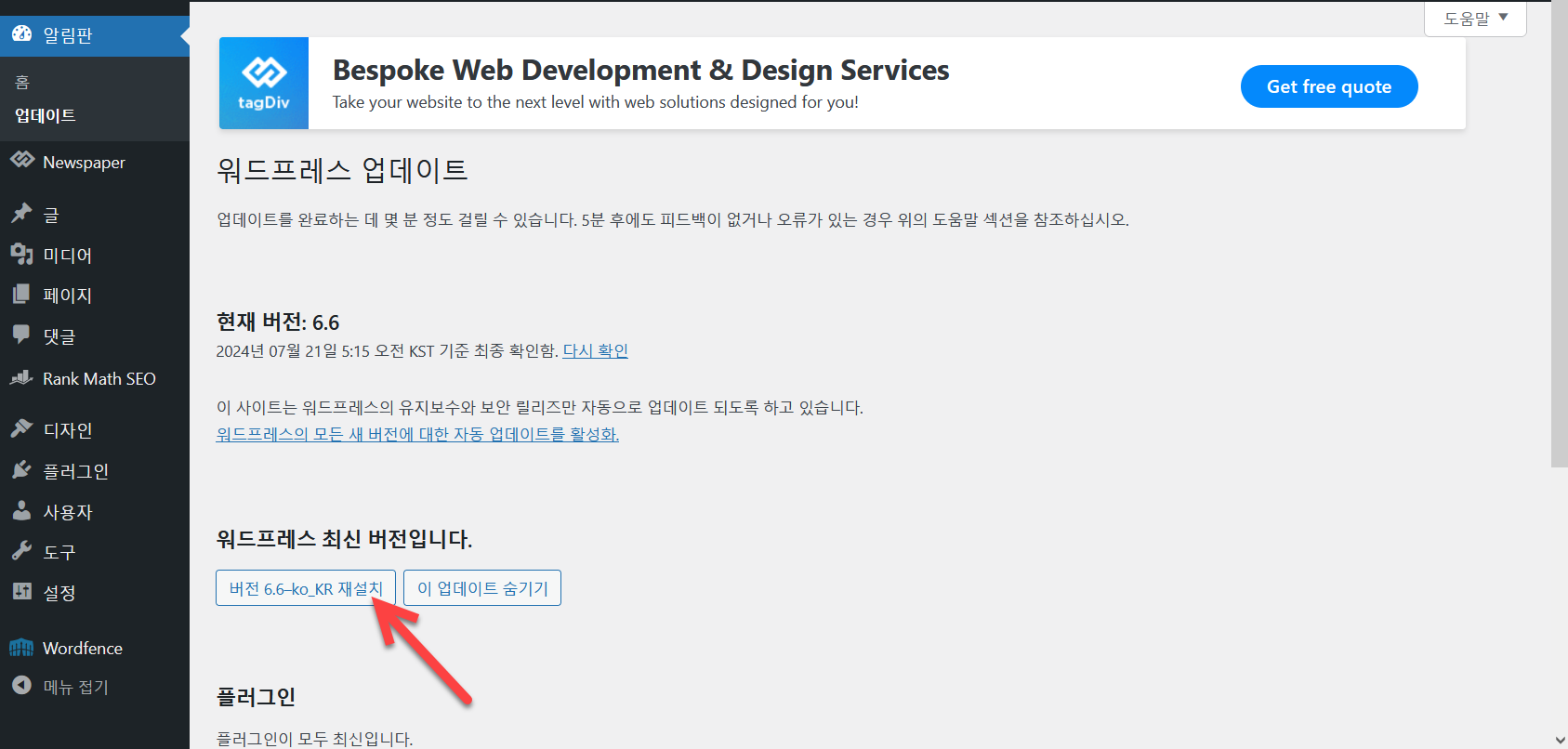Click the 페이지 pages icon
The width and height of the screenshot is (1568, 749).
[x=21, y=295]
